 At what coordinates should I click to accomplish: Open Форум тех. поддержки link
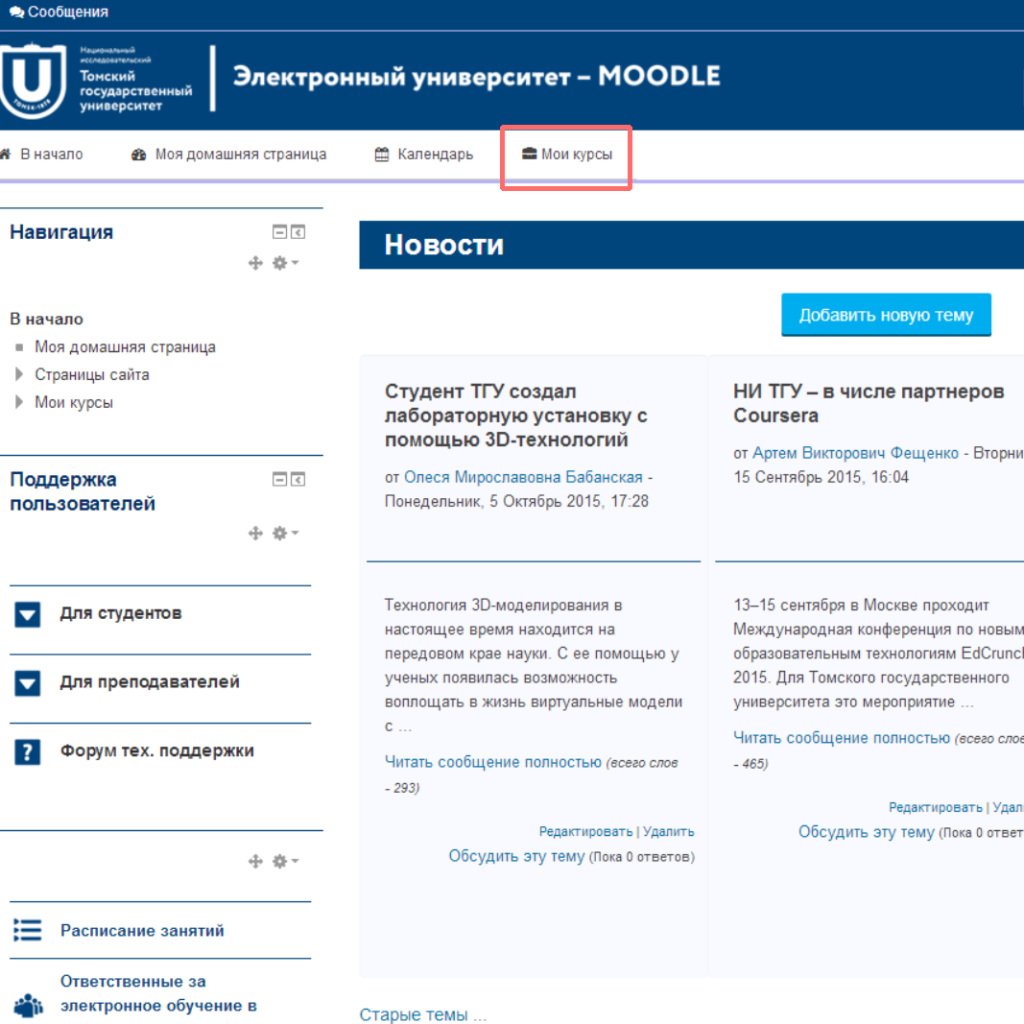pos(157,751)
